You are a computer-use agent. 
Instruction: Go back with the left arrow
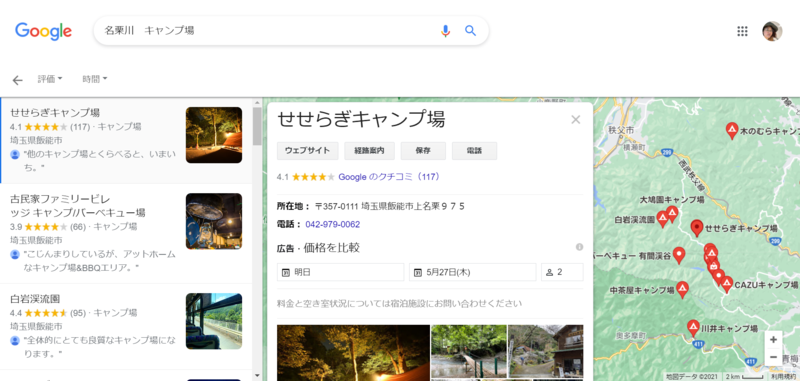[x=17, y=80]
